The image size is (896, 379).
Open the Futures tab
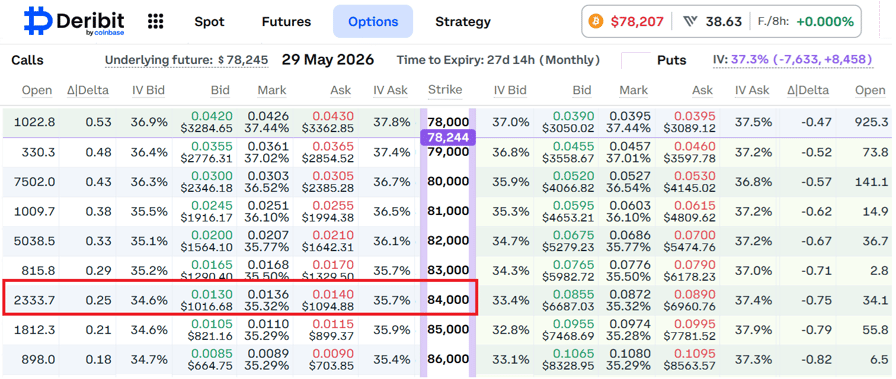pos(286,22)
